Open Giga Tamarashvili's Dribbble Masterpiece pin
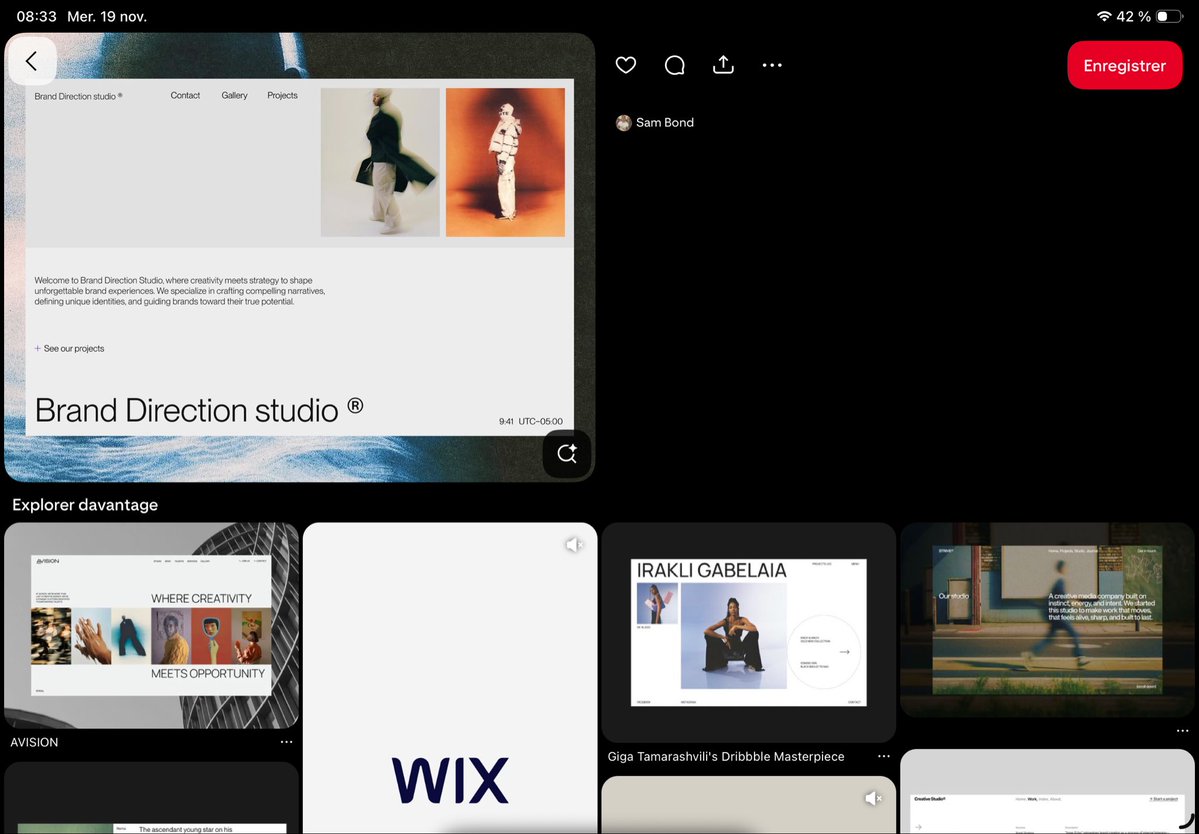Viewport: 1199px width, 834px height. pyautogui.click(x=748, y=630)
